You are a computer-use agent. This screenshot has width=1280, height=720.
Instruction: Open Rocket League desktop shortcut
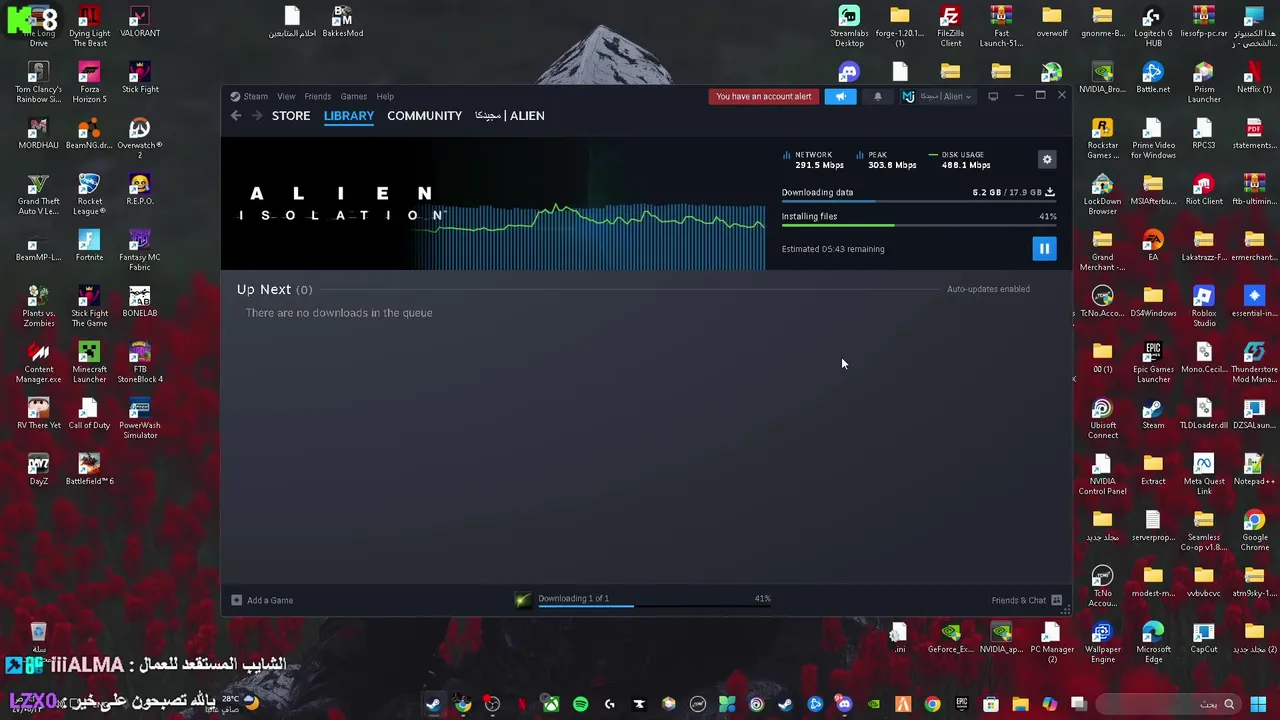point(89,194)
